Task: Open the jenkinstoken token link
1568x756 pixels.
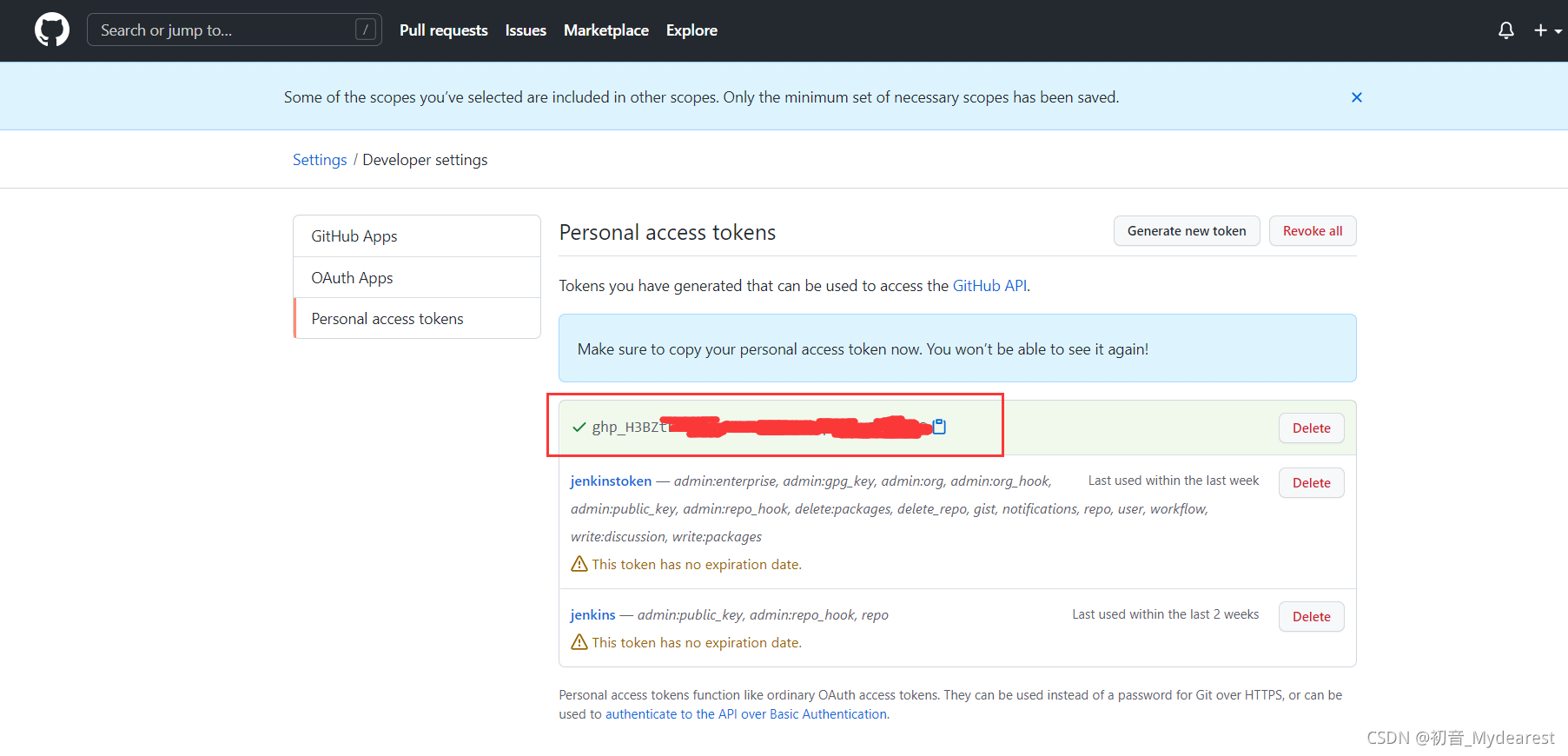Action: click(611, 481)
